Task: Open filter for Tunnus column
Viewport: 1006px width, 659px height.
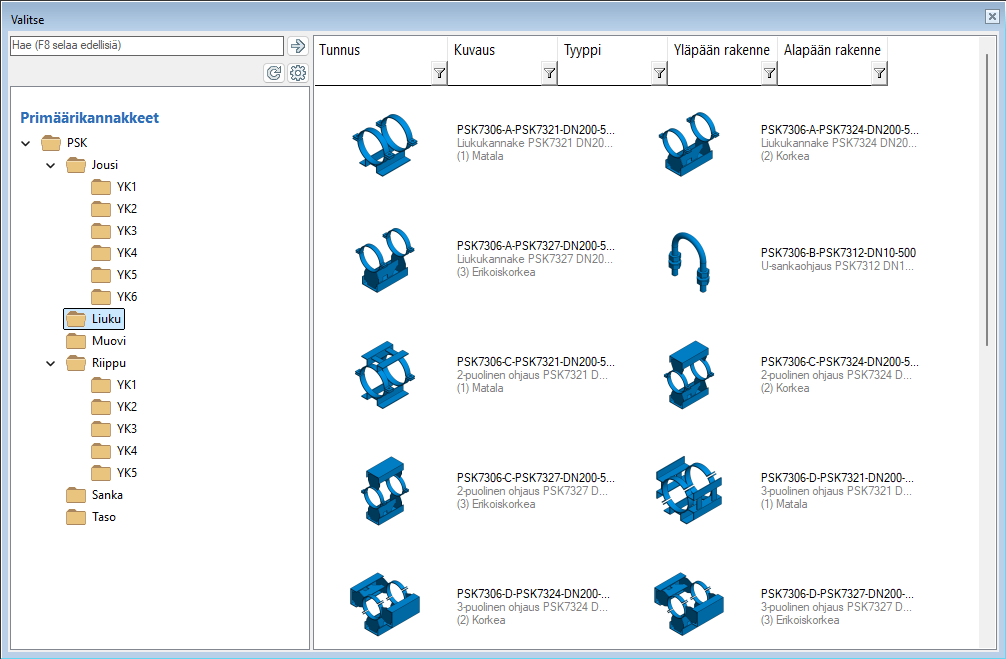Action: [439, 73]
